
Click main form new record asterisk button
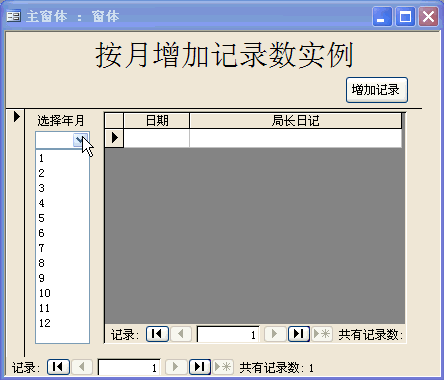[223, 367]
